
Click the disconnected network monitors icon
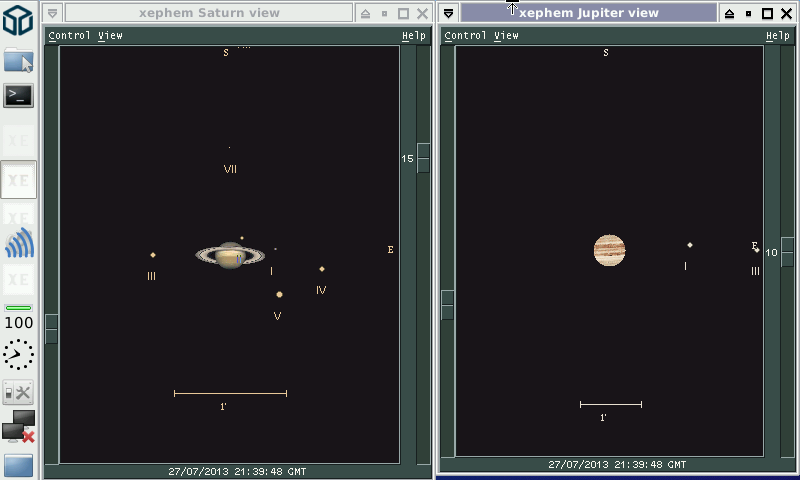coord(18,426)
